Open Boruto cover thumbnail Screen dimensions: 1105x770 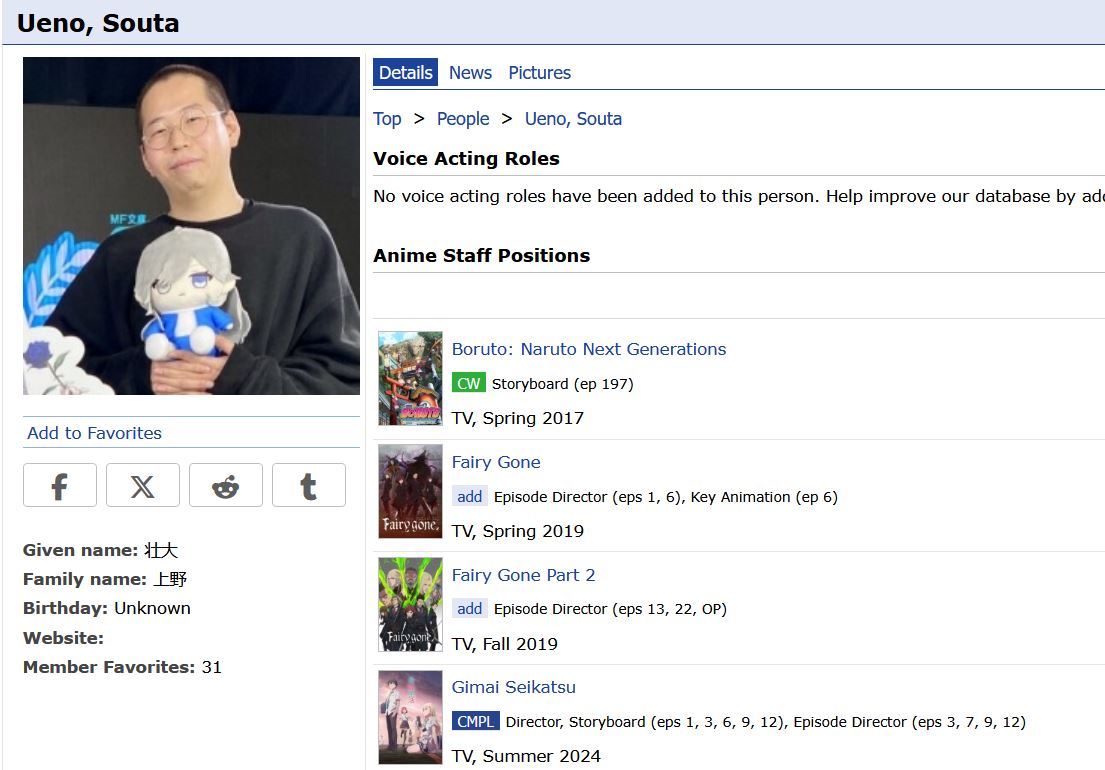point(410,378)
